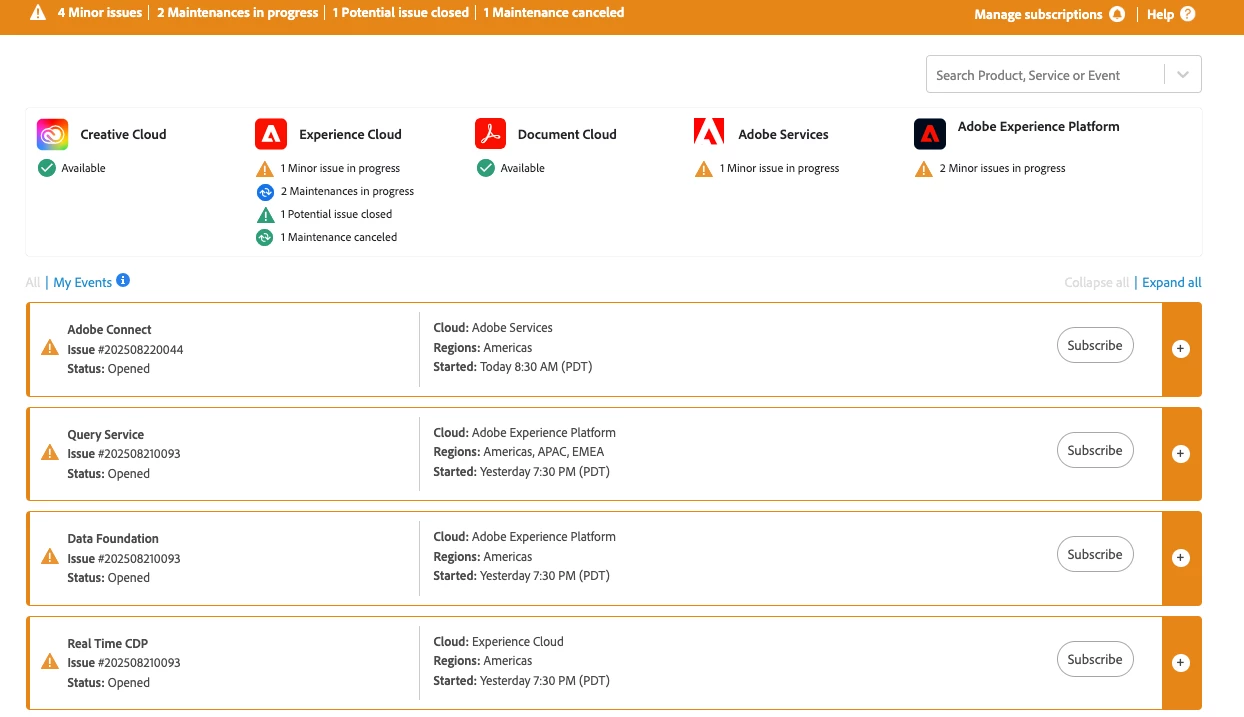This screenshot has height=717, width=1244.
Task: Click Creative Cloud's green Available checkmark
Action: click(46, 168)
